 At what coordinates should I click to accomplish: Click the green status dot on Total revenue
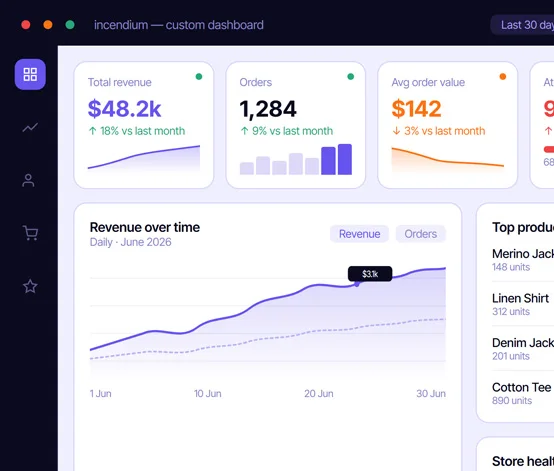click(x=199, y=76)
